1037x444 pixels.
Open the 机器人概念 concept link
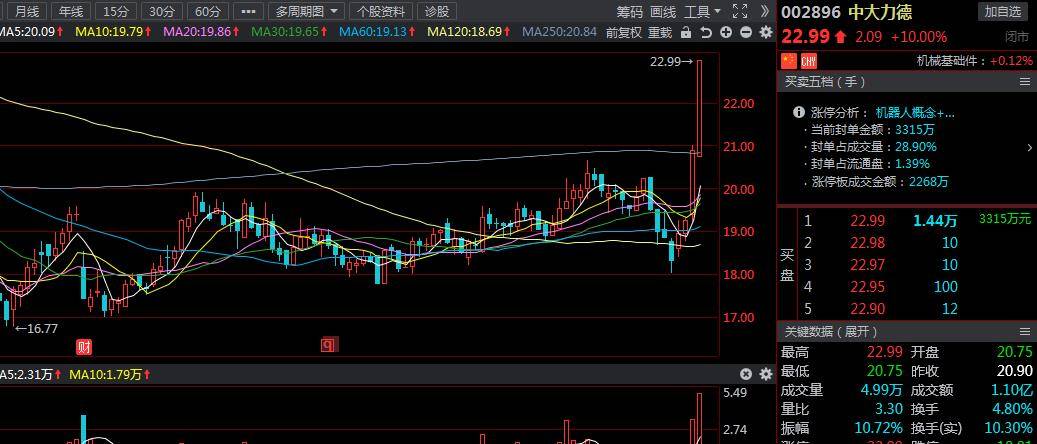[x=914, y=113]
